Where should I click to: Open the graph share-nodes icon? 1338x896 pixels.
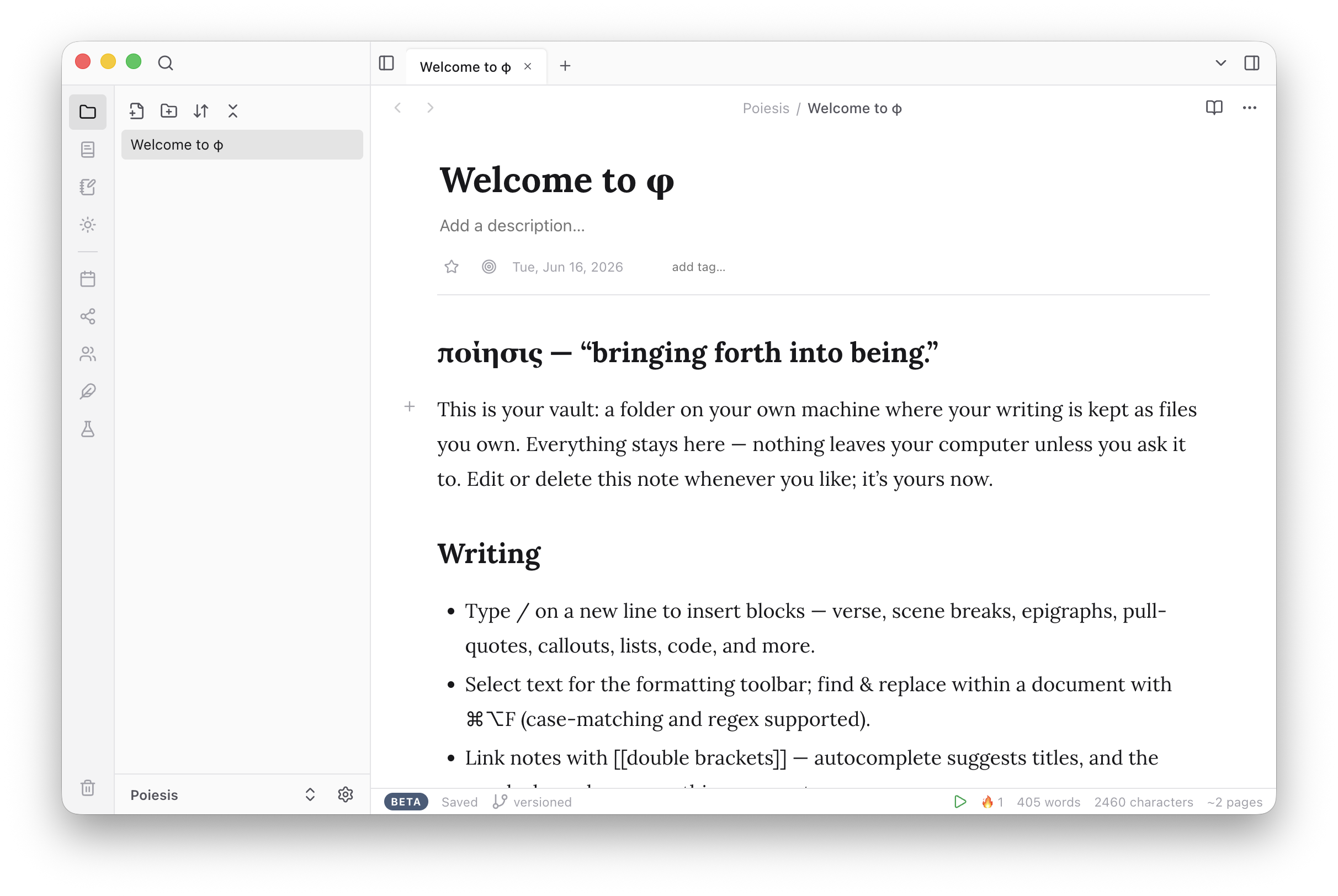(x=87, y=316)
